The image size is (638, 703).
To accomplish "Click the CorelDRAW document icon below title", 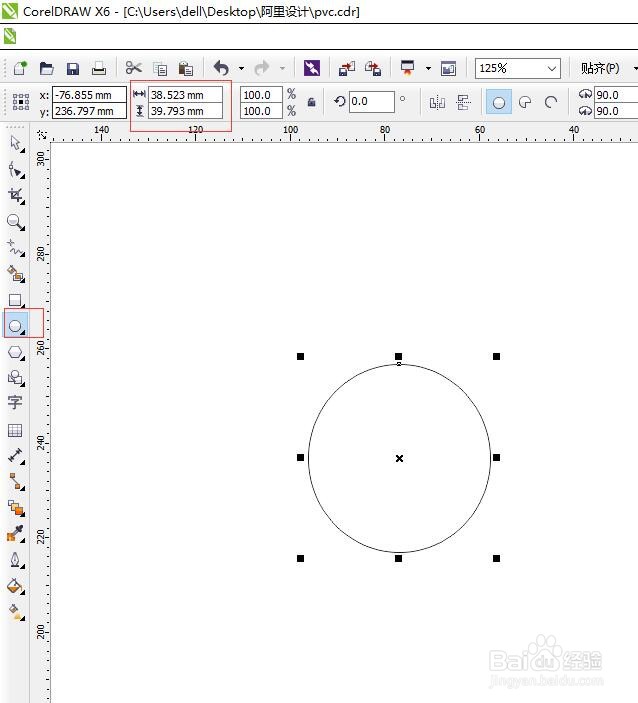I will (10, 36).
